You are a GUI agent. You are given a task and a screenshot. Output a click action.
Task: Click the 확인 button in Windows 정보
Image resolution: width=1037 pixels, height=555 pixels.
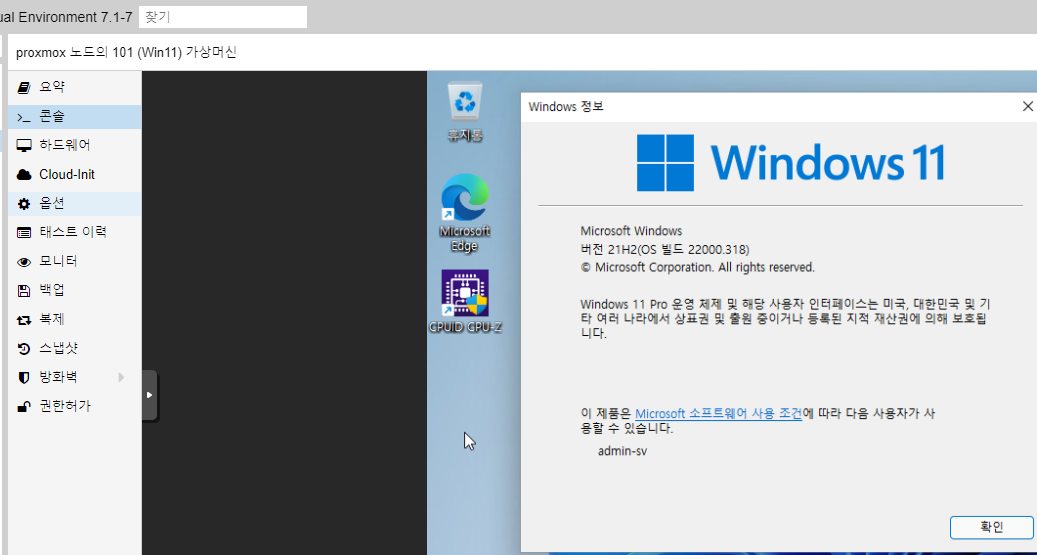991,527
